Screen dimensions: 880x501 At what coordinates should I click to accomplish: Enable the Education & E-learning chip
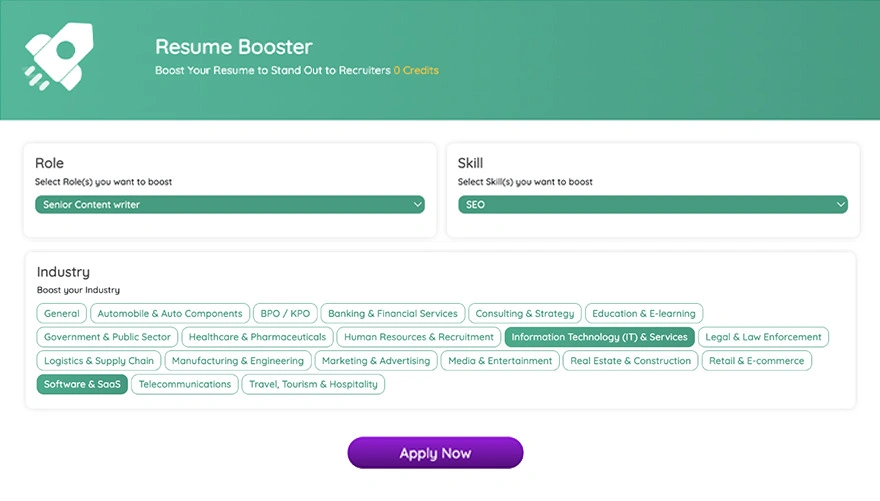click(x=644, y=313)
